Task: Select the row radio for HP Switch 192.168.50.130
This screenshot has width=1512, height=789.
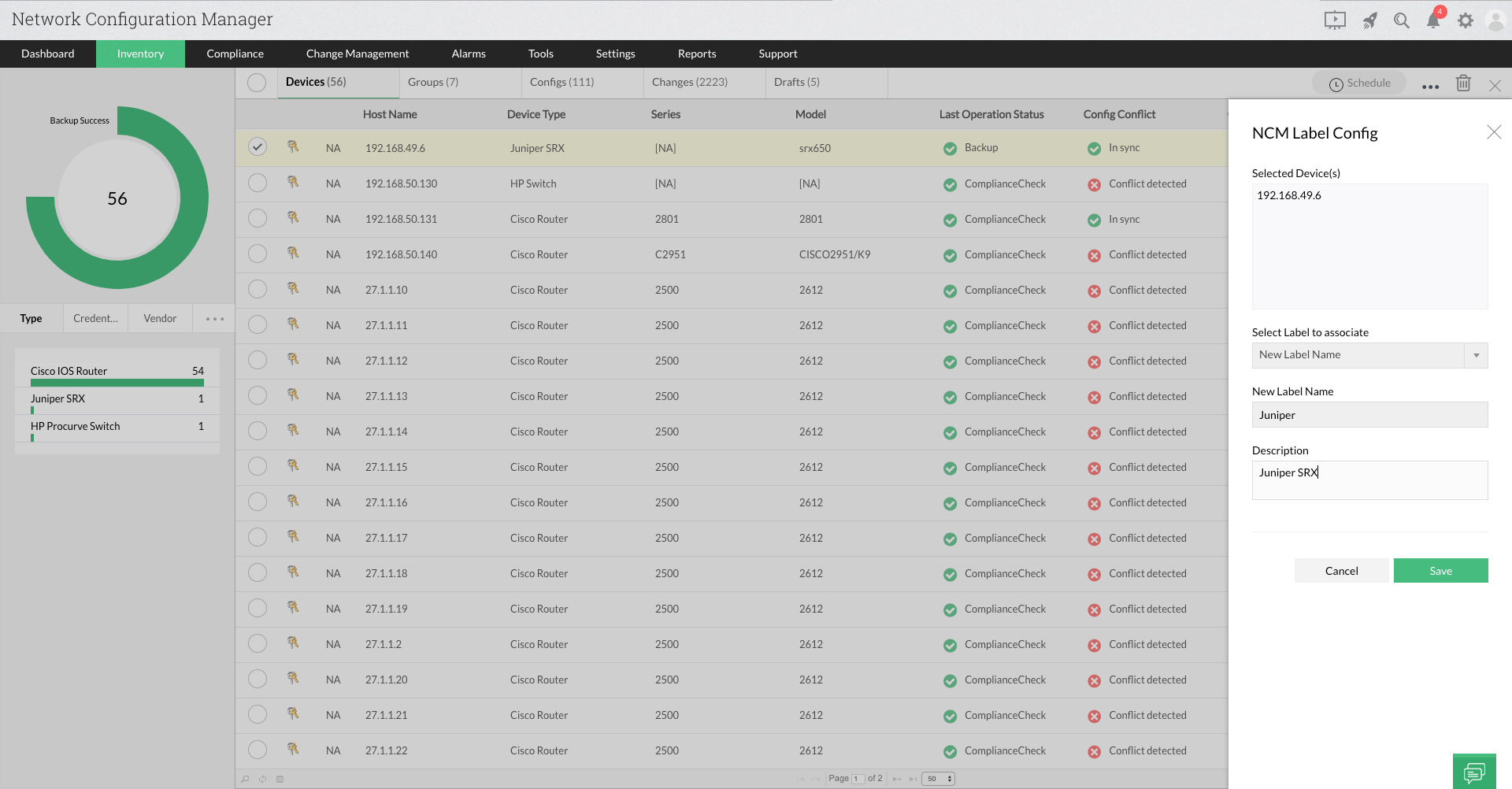Action: pyautogui.click(x=257, y=183)
